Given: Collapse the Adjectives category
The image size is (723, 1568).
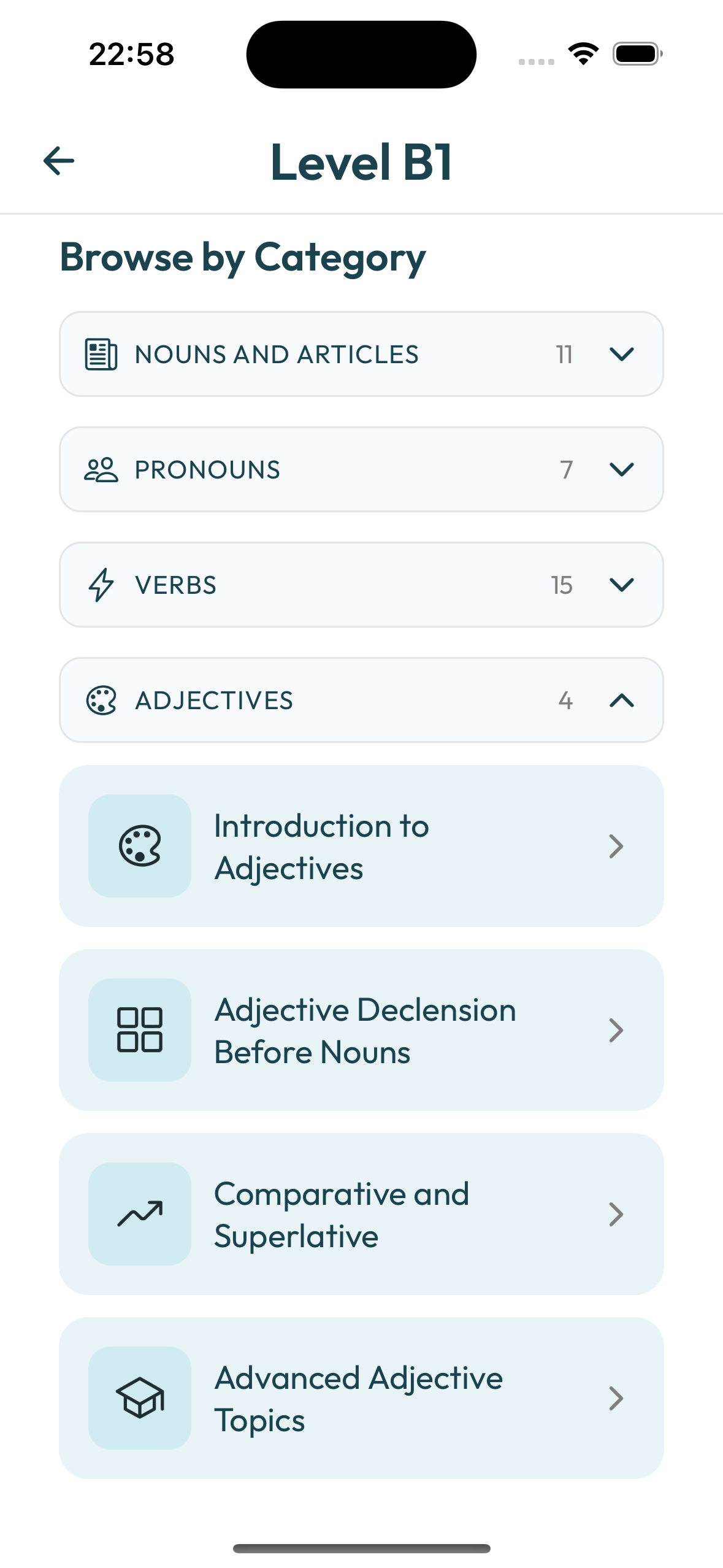Looking at the screenshot, I should (622, 700).
